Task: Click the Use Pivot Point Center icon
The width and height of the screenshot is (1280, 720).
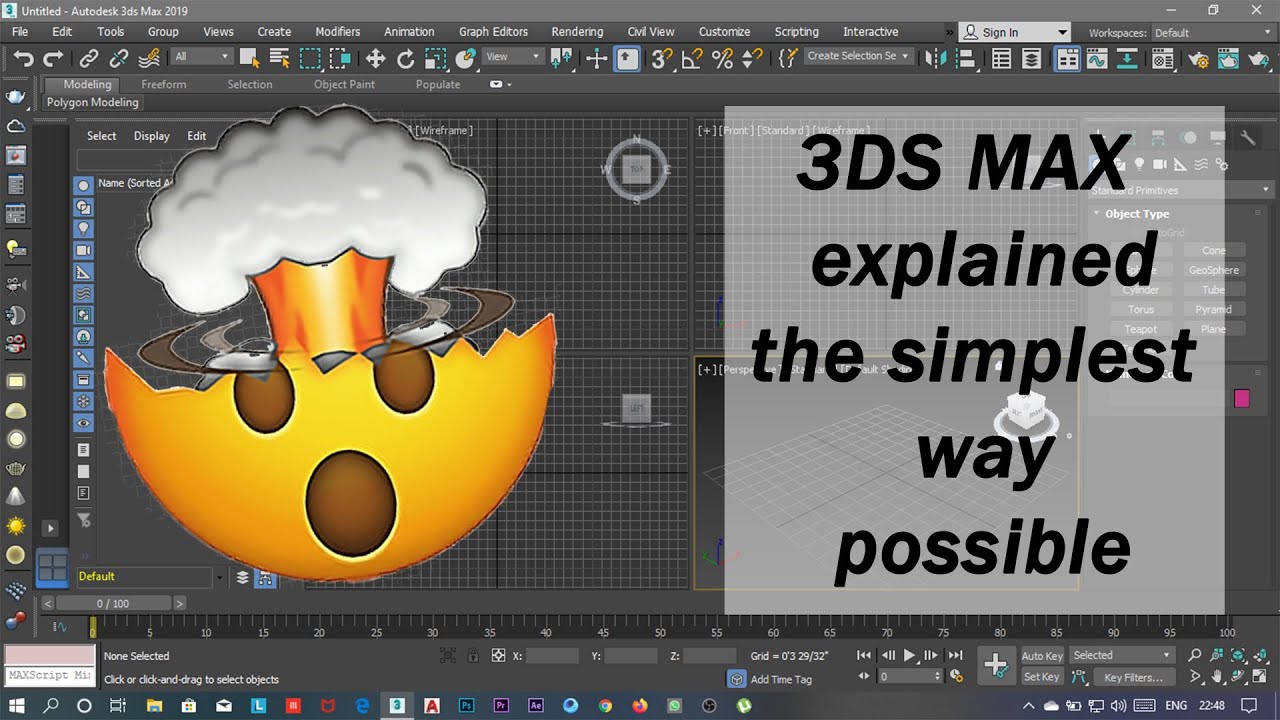Action: 561,58
